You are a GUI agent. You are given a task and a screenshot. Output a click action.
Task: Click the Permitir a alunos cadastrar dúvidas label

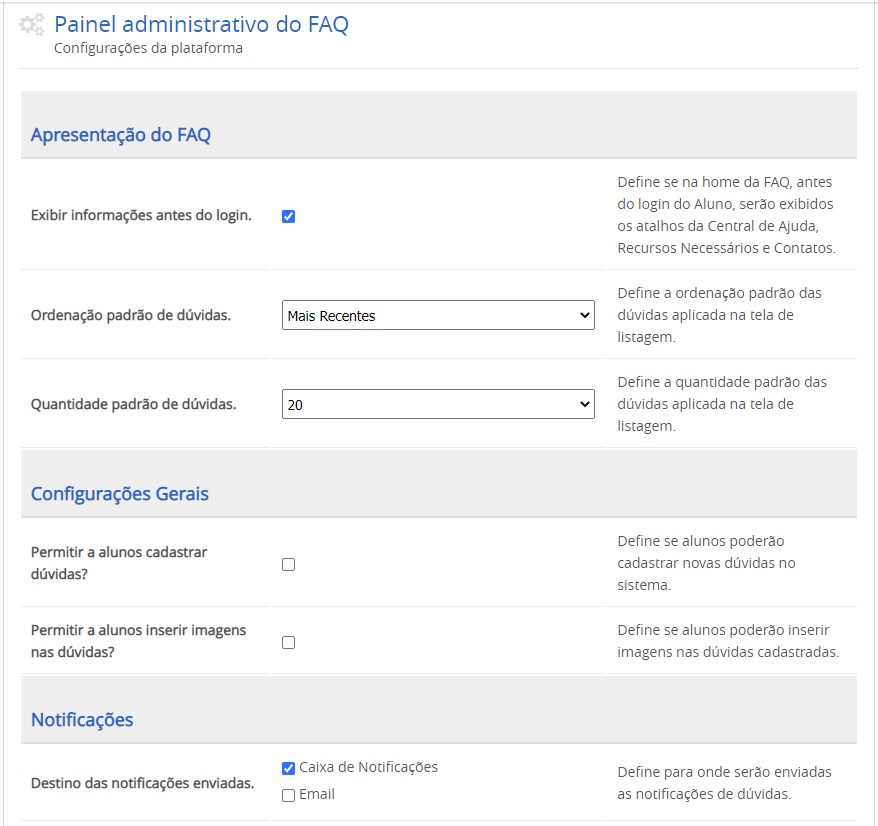pyautogui.click(x=119, y=563)
